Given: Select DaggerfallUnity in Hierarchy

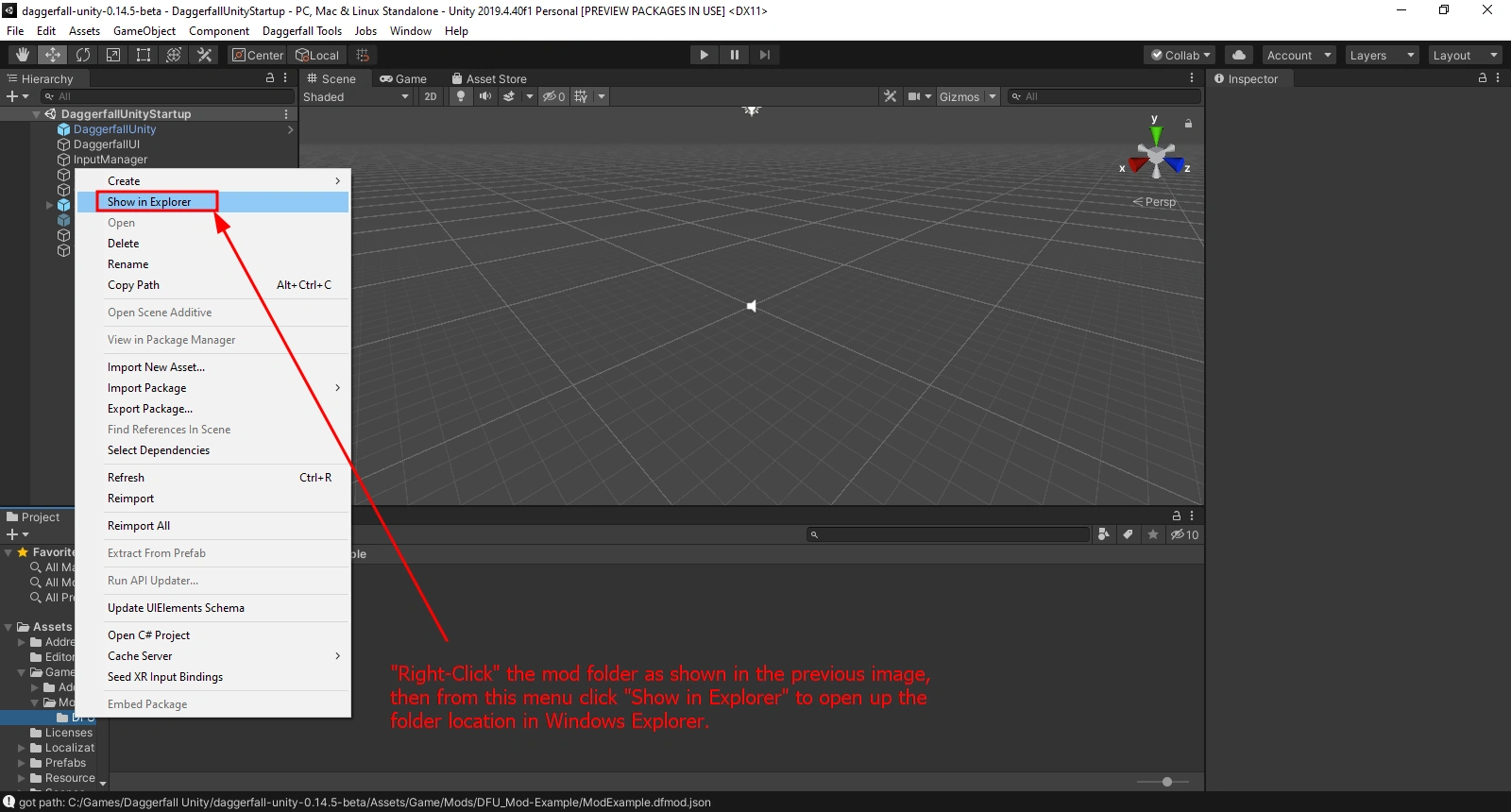Looking at the screenshot, I should [x=114, y=129].
